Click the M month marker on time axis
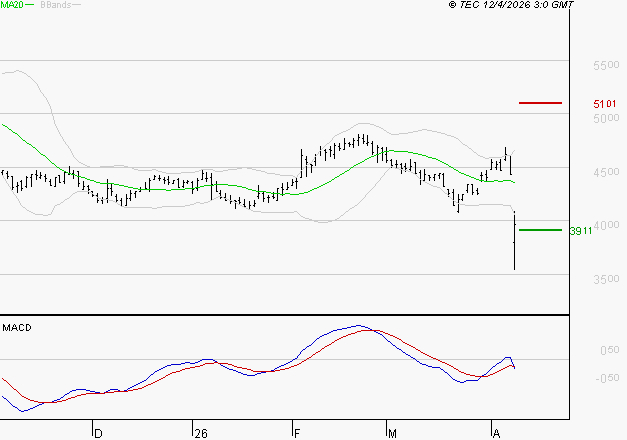 tap(392, 434)
